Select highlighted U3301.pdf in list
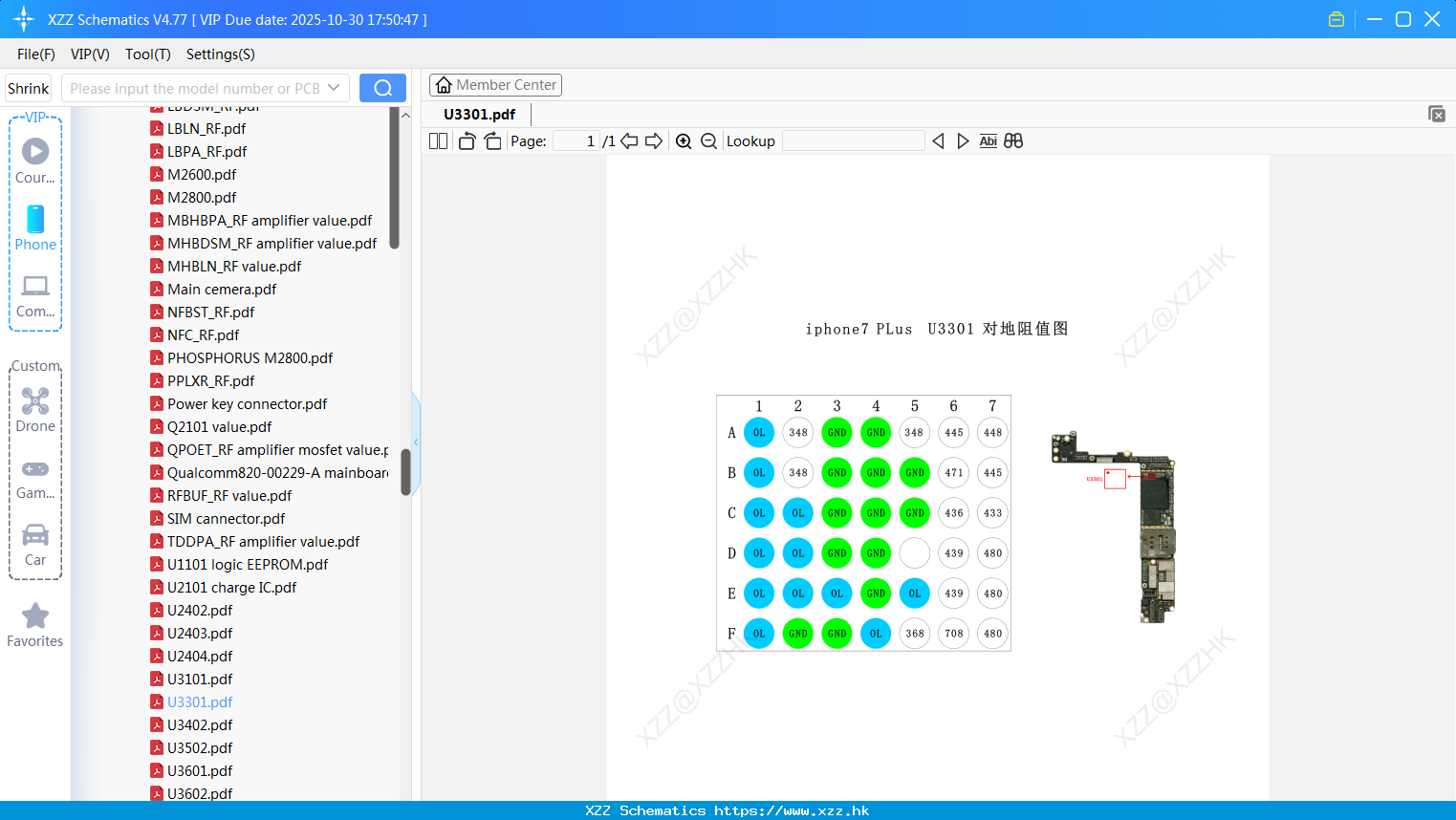 coord(191,701)
